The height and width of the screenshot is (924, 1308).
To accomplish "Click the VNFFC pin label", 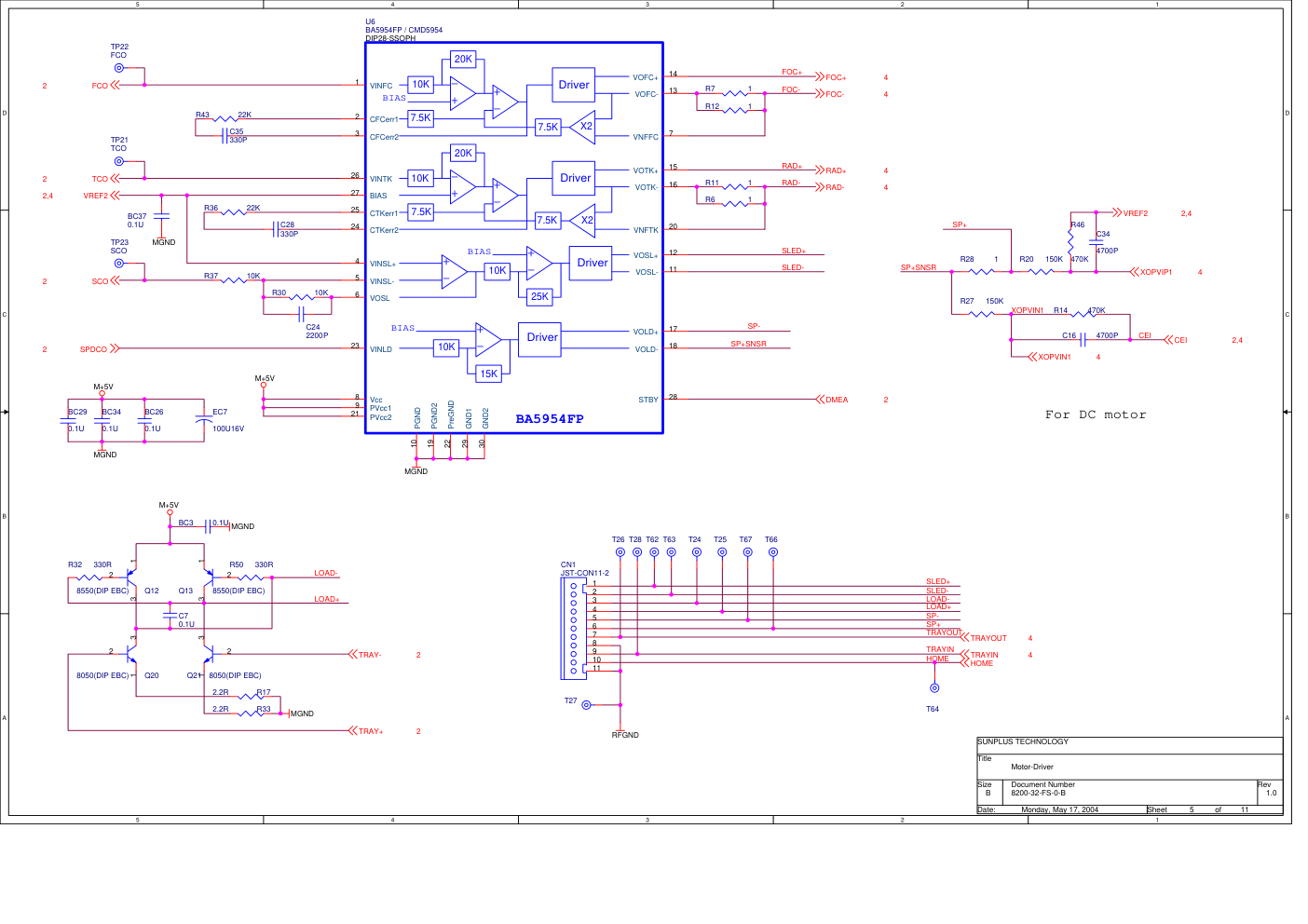I will tap(646, 137).
